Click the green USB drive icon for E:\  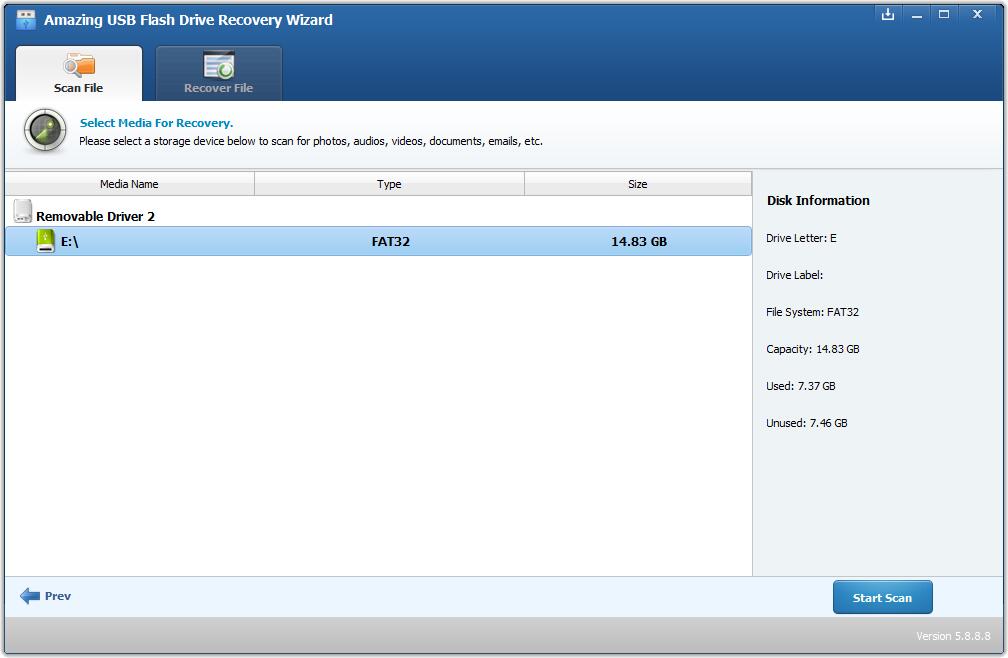point(45,241)
